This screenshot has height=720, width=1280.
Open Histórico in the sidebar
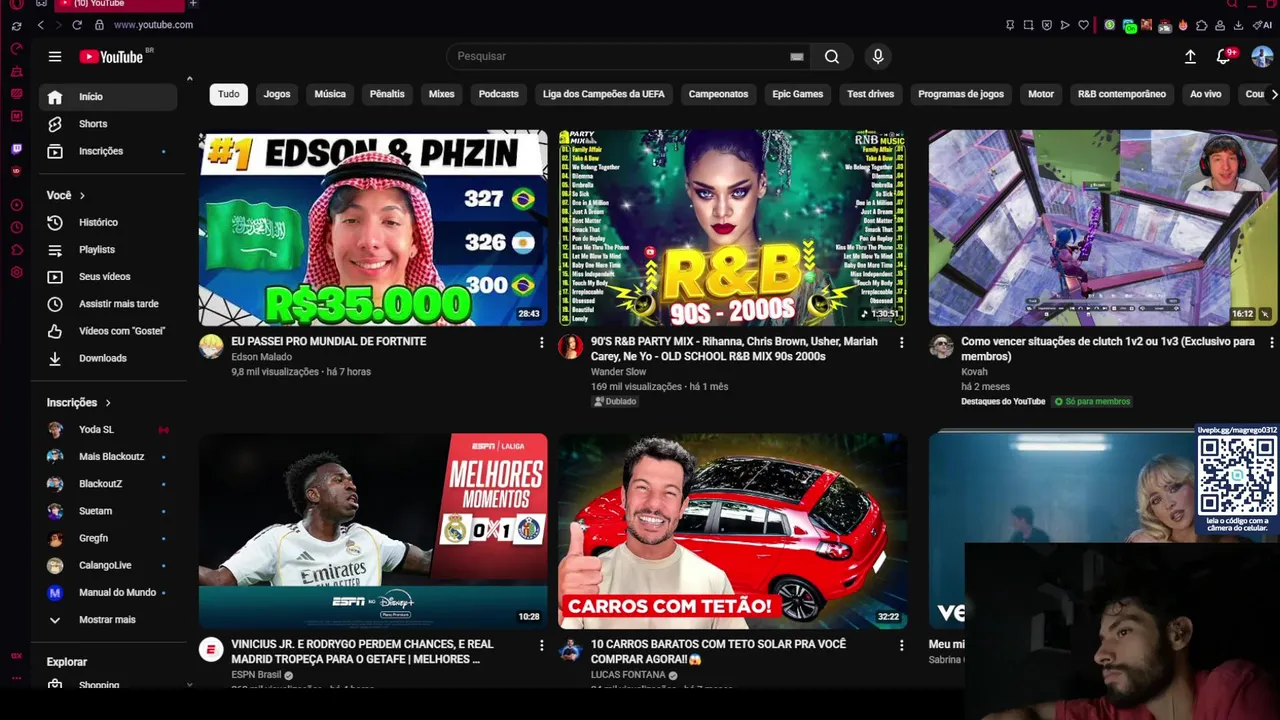(x=108, y=222)
